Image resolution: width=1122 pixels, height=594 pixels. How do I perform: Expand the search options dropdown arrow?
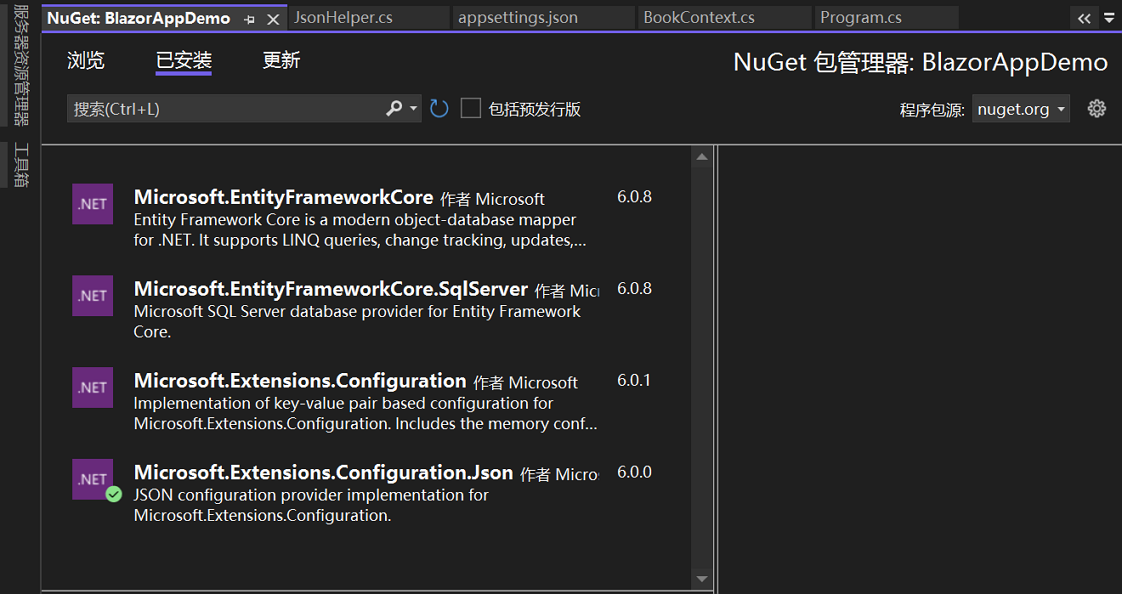413,108
